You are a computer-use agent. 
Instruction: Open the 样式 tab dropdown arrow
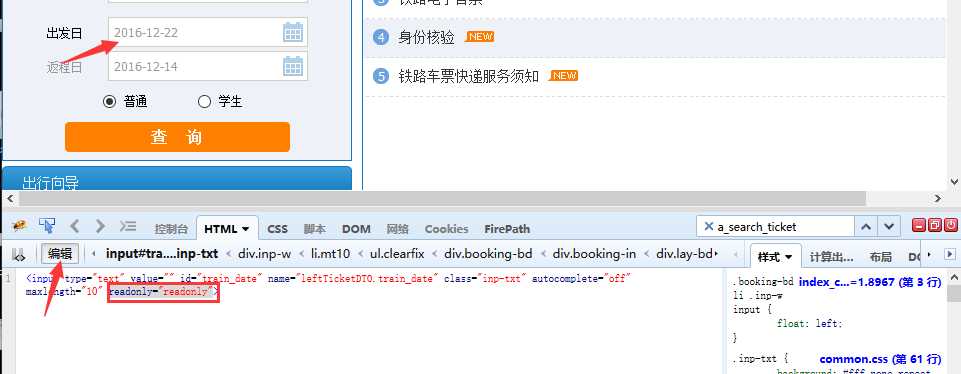pos(788,257)
